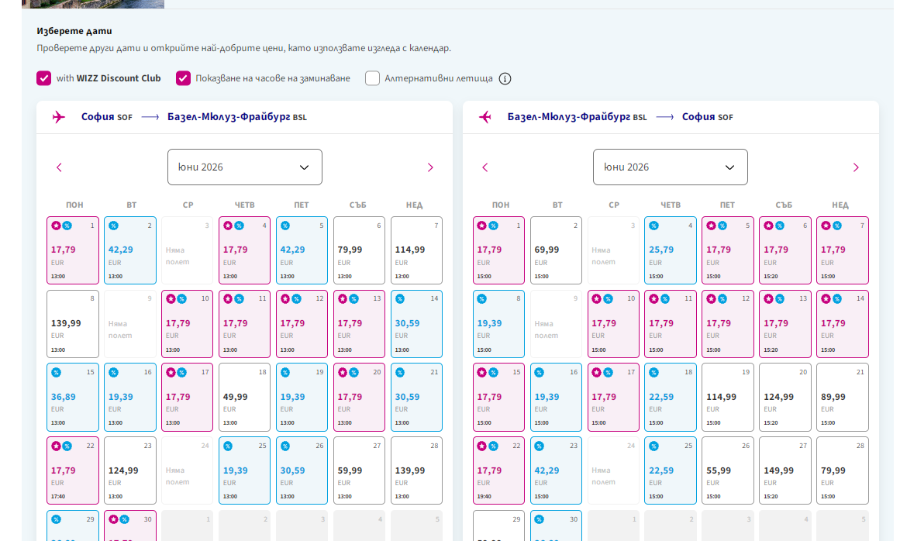This screenshot has height=541, width=900.
Task: Go to previous month in outbound calendar
Action: pos(59,168)
